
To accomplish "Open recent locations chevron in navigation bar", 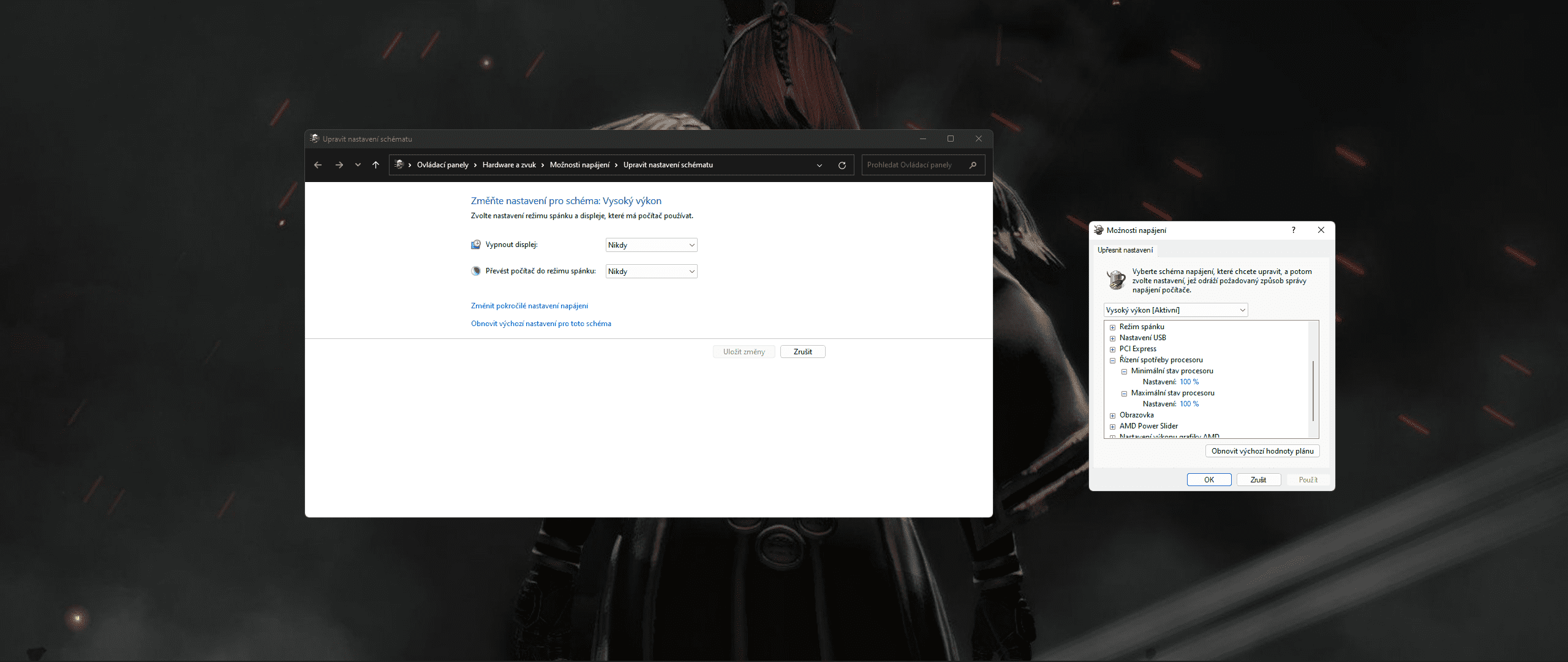I will [x=358, y=165].
